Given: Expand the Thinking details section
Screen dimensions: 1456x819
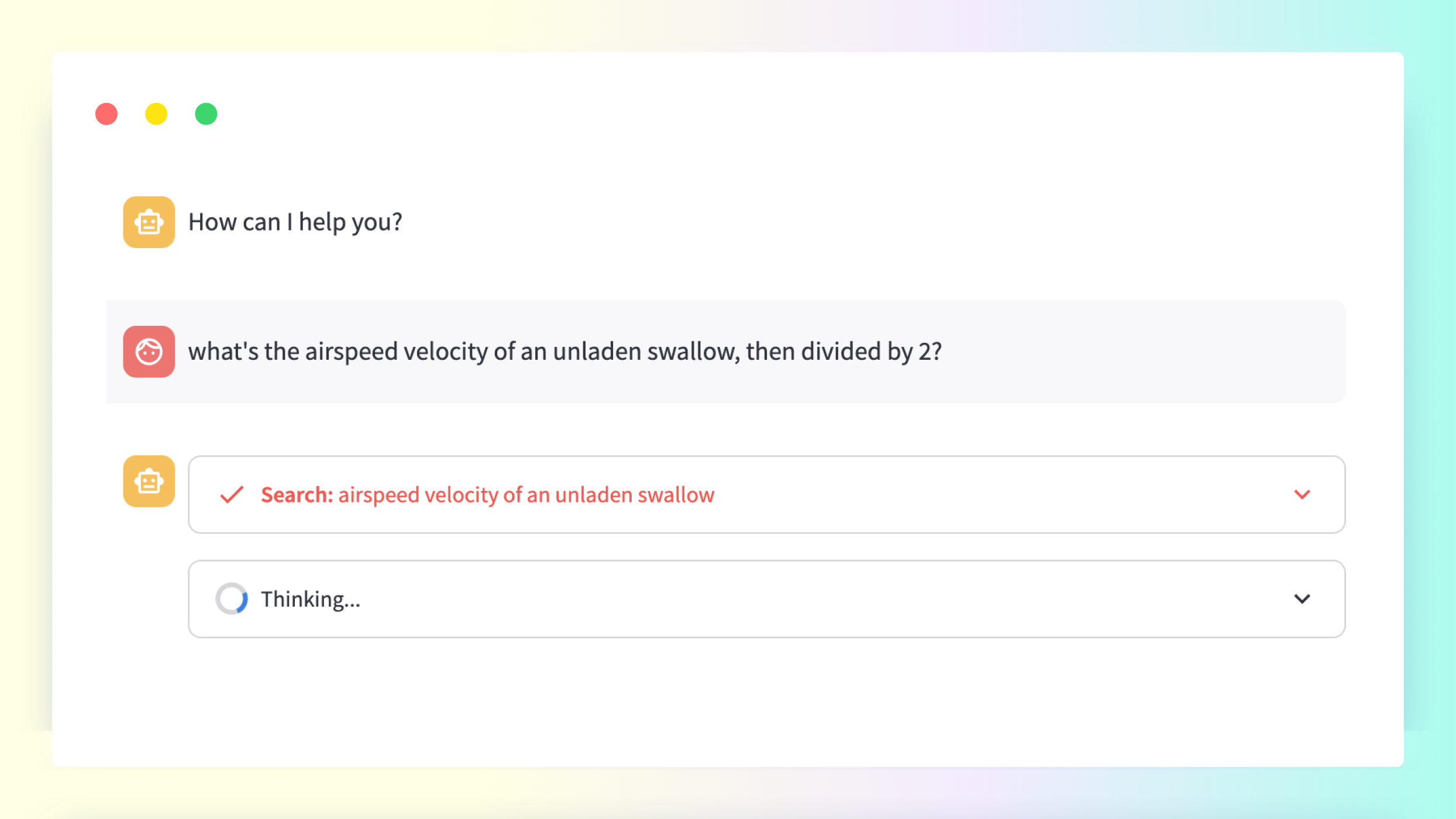Looking at the screenshot, I should pos(1303,598).
